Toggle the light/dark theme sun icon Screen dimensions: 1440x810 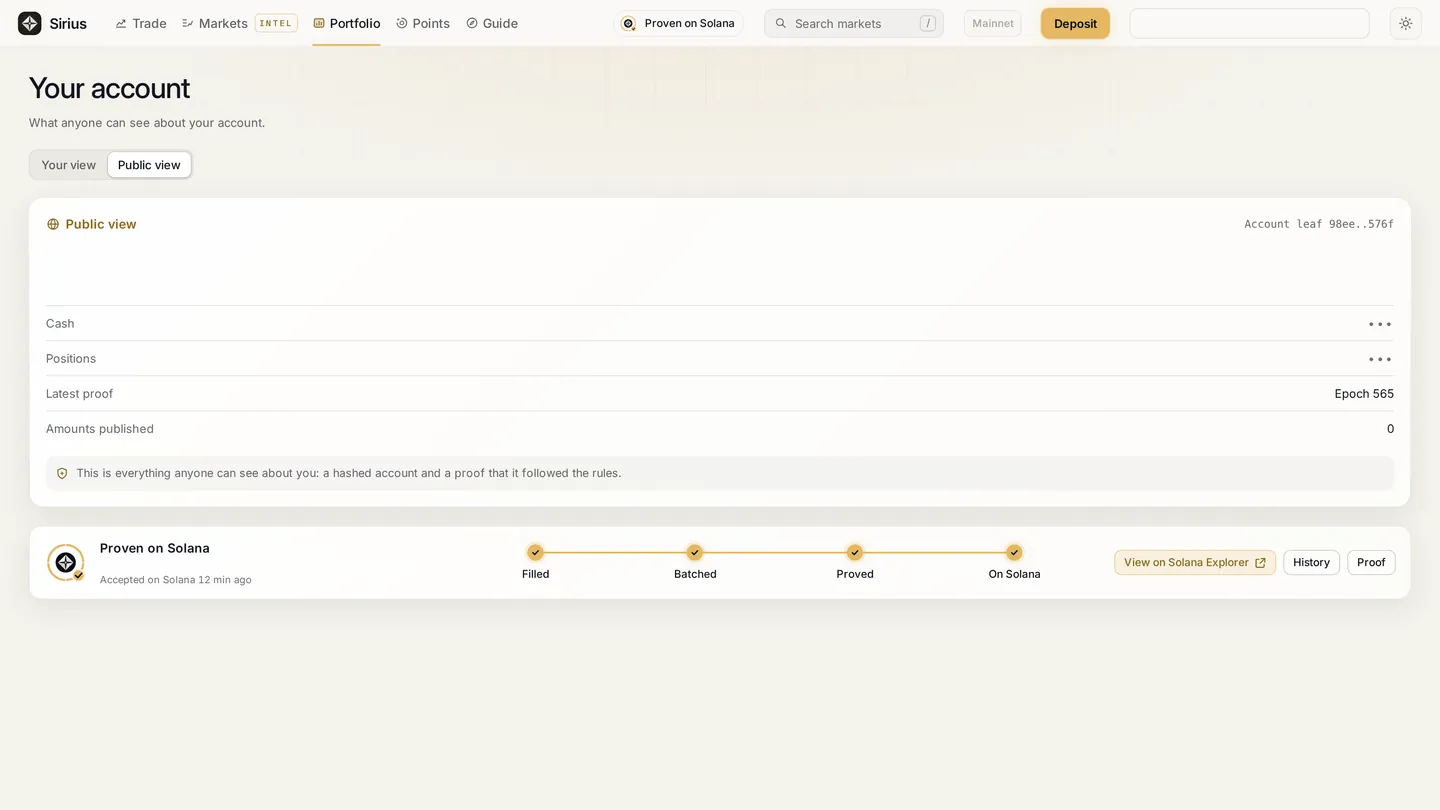click(1405, 23)
